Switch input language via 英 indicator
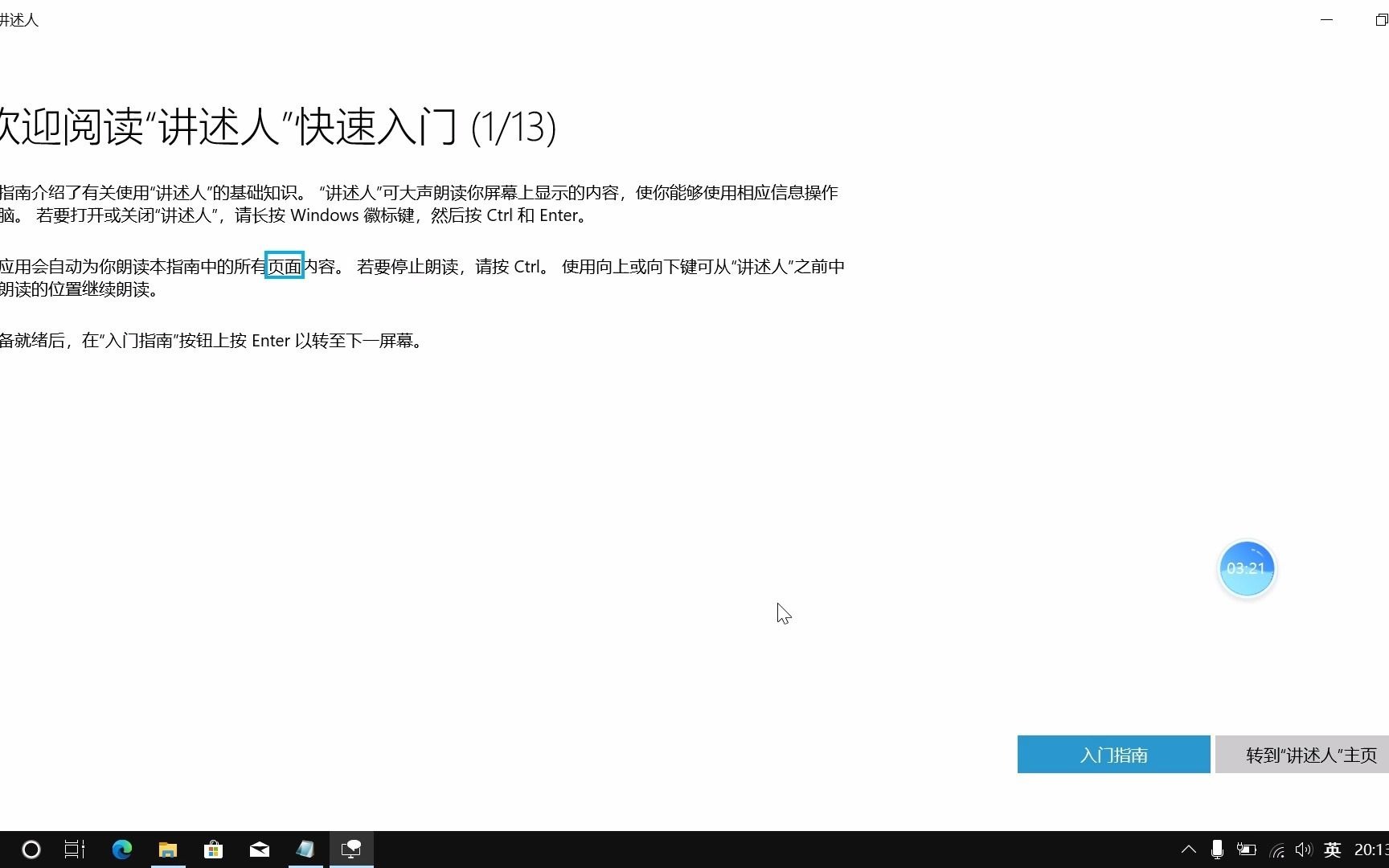Image resolution: width=1389 pixels, height=868 pixels. [1333, 850]
